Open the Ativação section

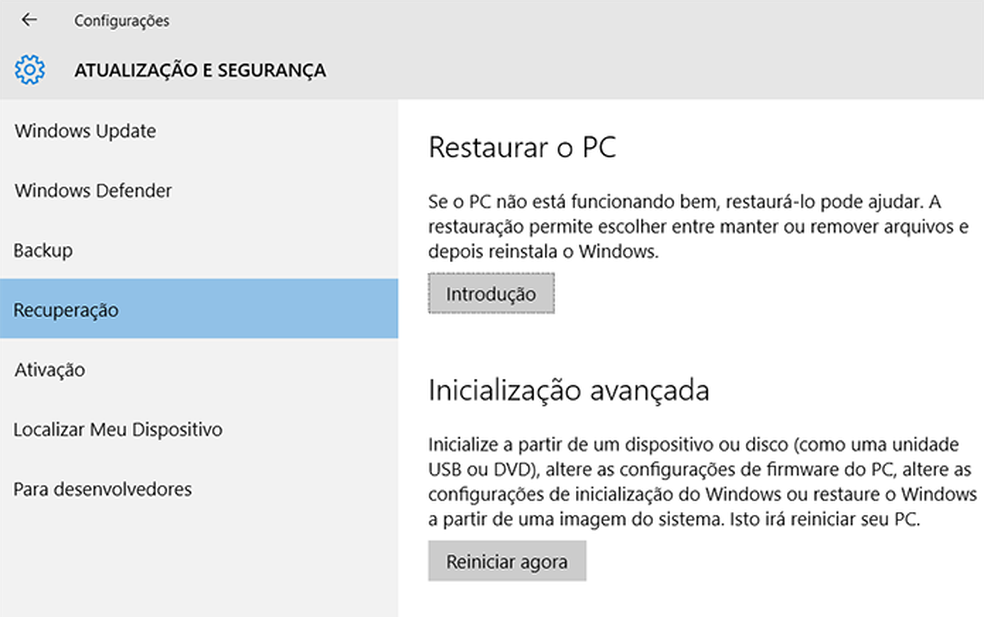point(49,370)
